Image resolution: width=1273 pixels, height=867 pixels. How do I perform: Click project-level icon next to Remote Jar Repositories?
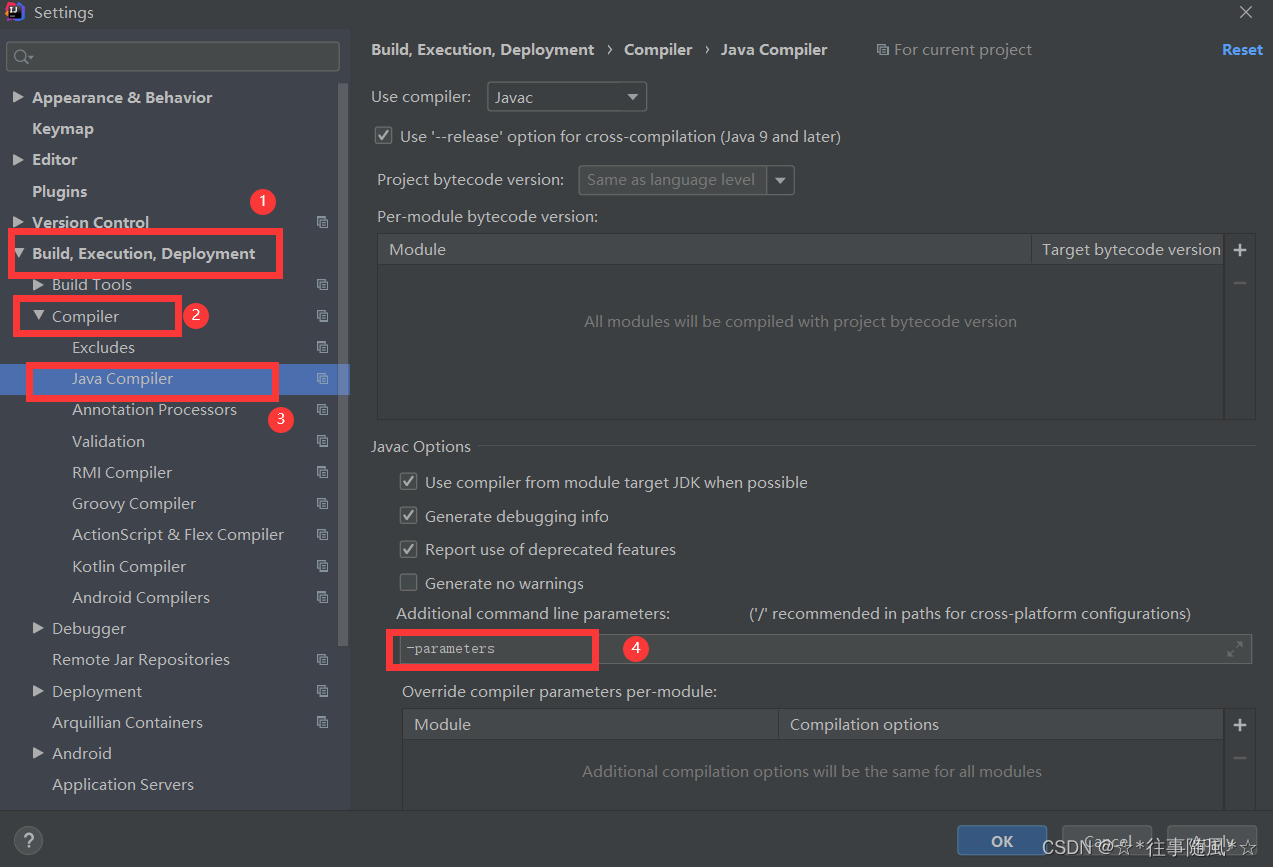tap(322, 660)
